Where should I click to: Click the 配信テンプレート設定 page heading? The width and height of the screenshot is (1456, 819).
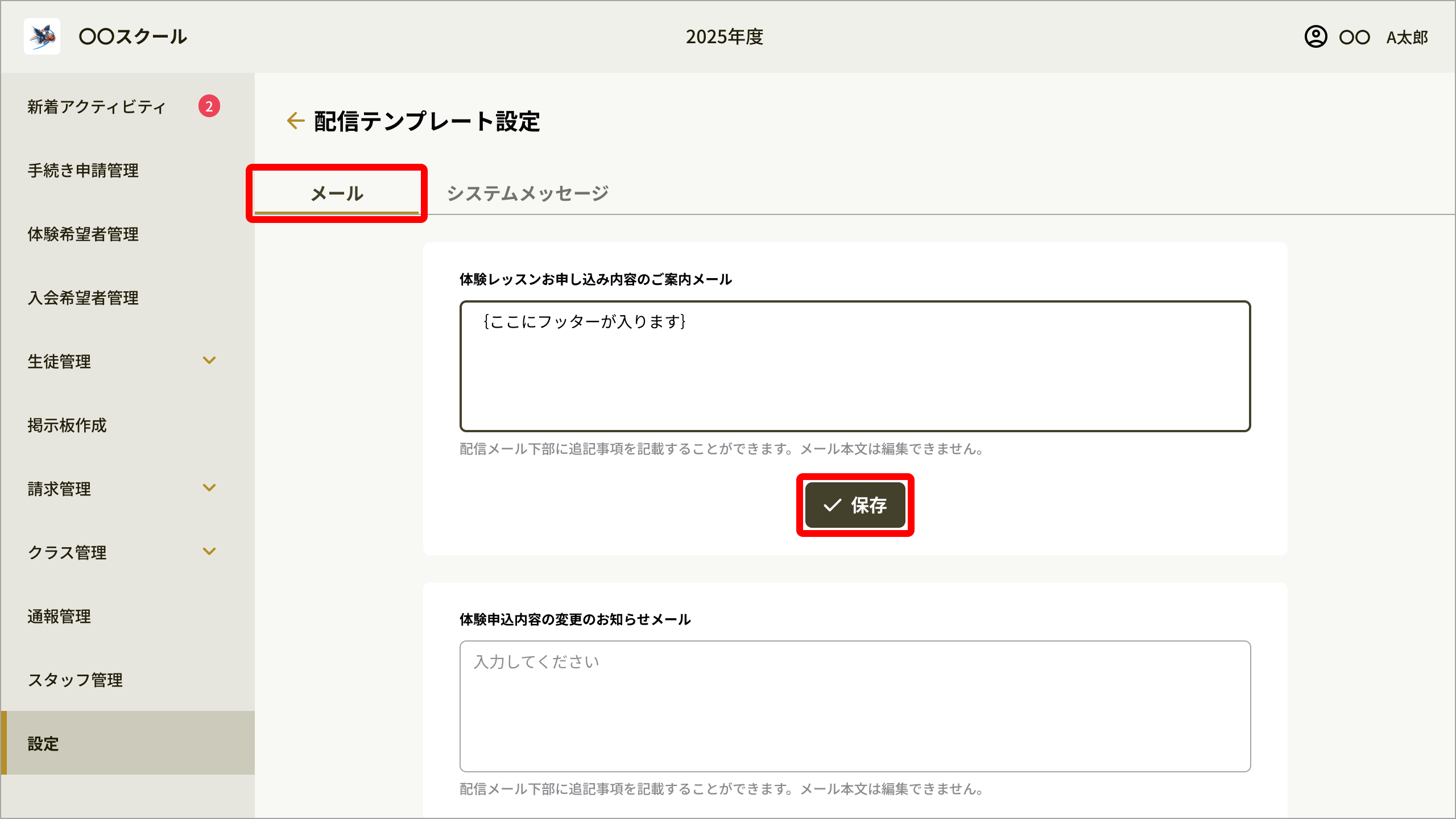(427, 121)
